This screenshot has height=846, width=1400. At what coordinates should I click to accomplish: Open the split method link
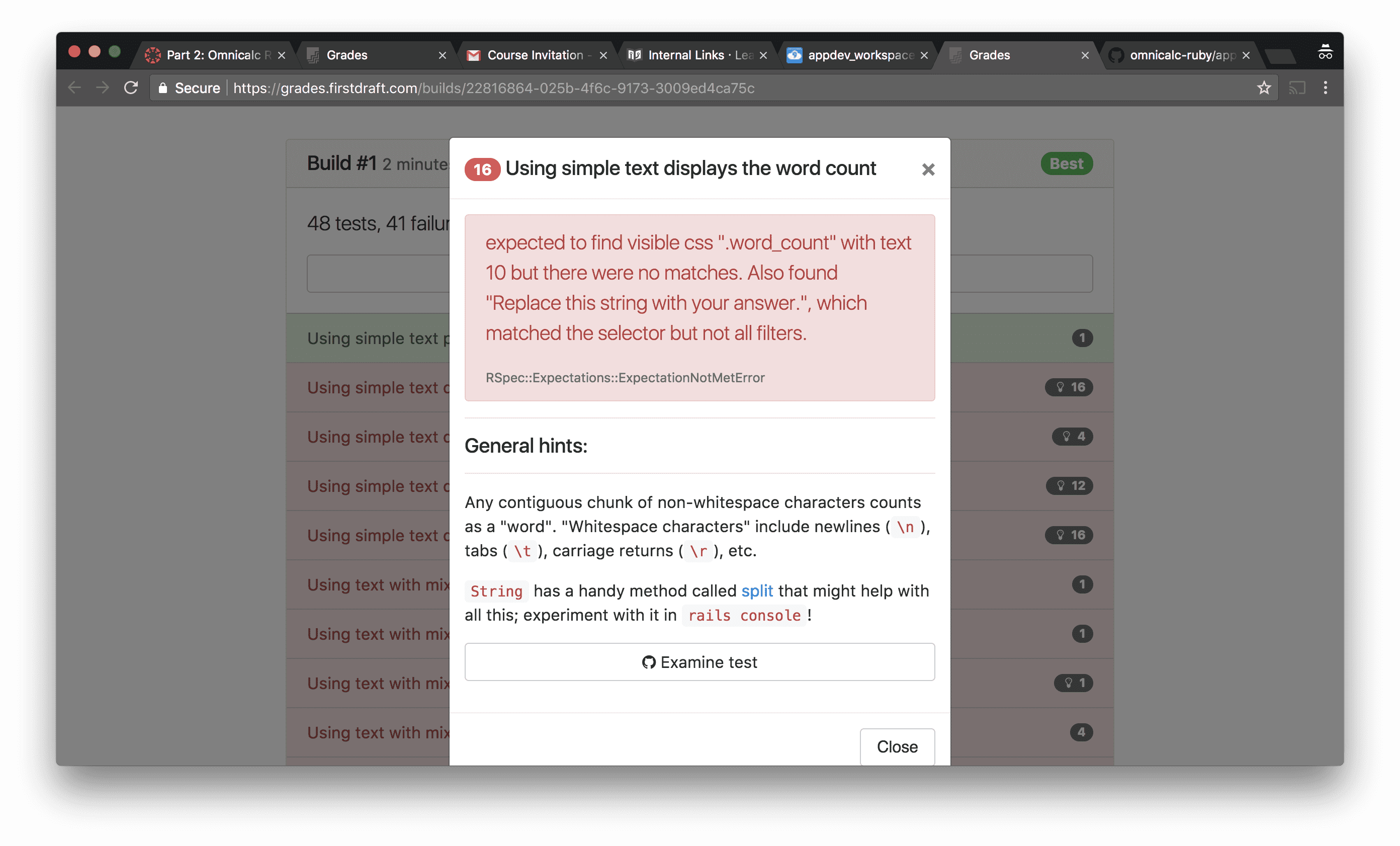(x=757, y=591)
